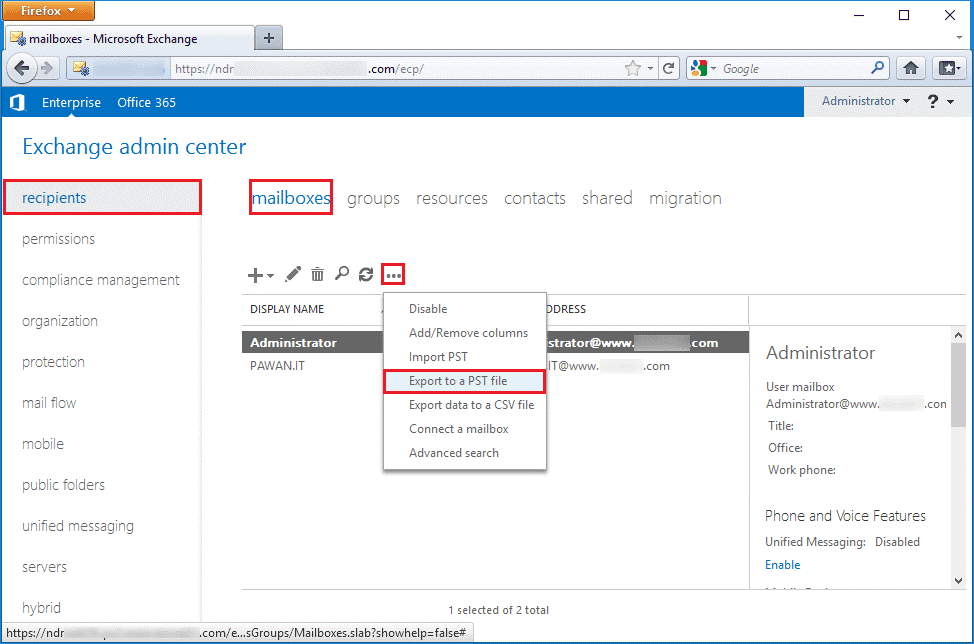Click the edit pencil icon
The height and width of the screenshot is (644, 974).
(293, 274)
